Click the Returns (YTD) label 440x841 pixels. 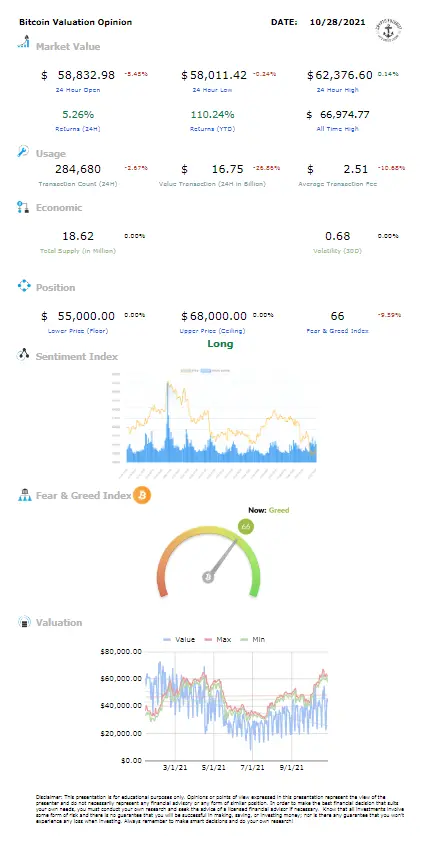tap(213, 129)
